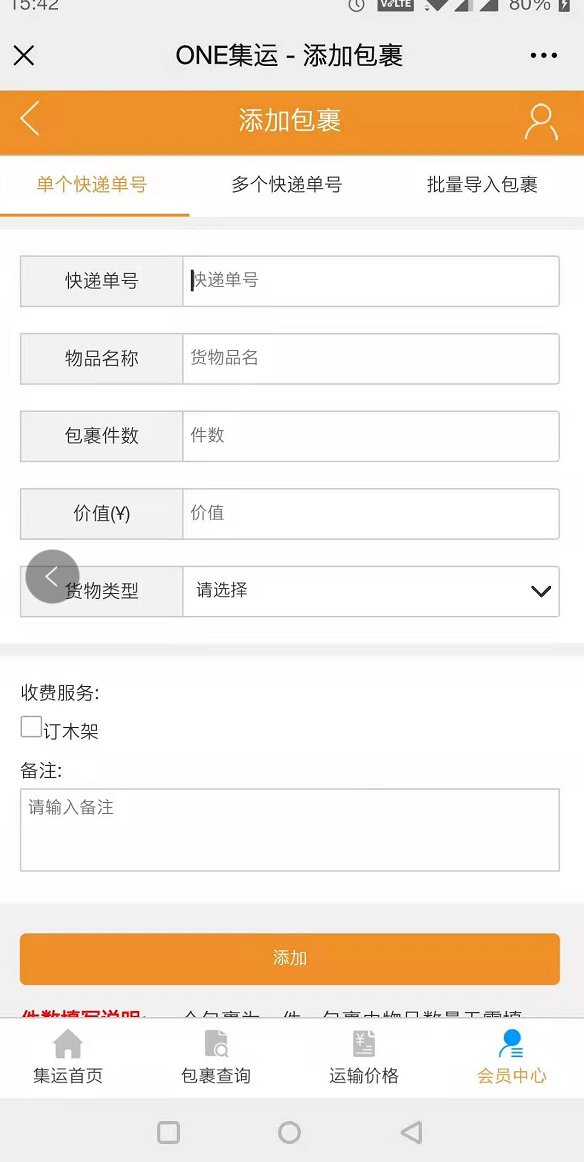Tap the X close page icon
The width and height of the screenshot is (584, 1162).
pyautogui.click(x=24, y=56)
